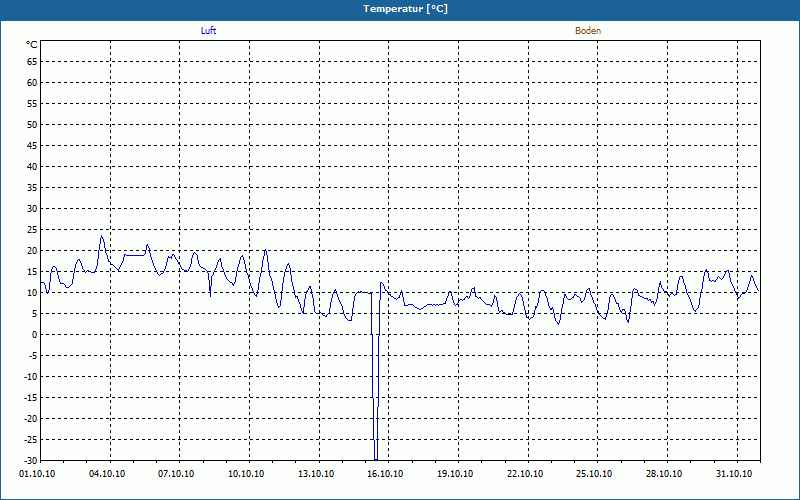Image resolution: width=800 pixels, height=500 pixels.
Task: Select the 01.10.10 date label
Action: [x=37, y=474]
